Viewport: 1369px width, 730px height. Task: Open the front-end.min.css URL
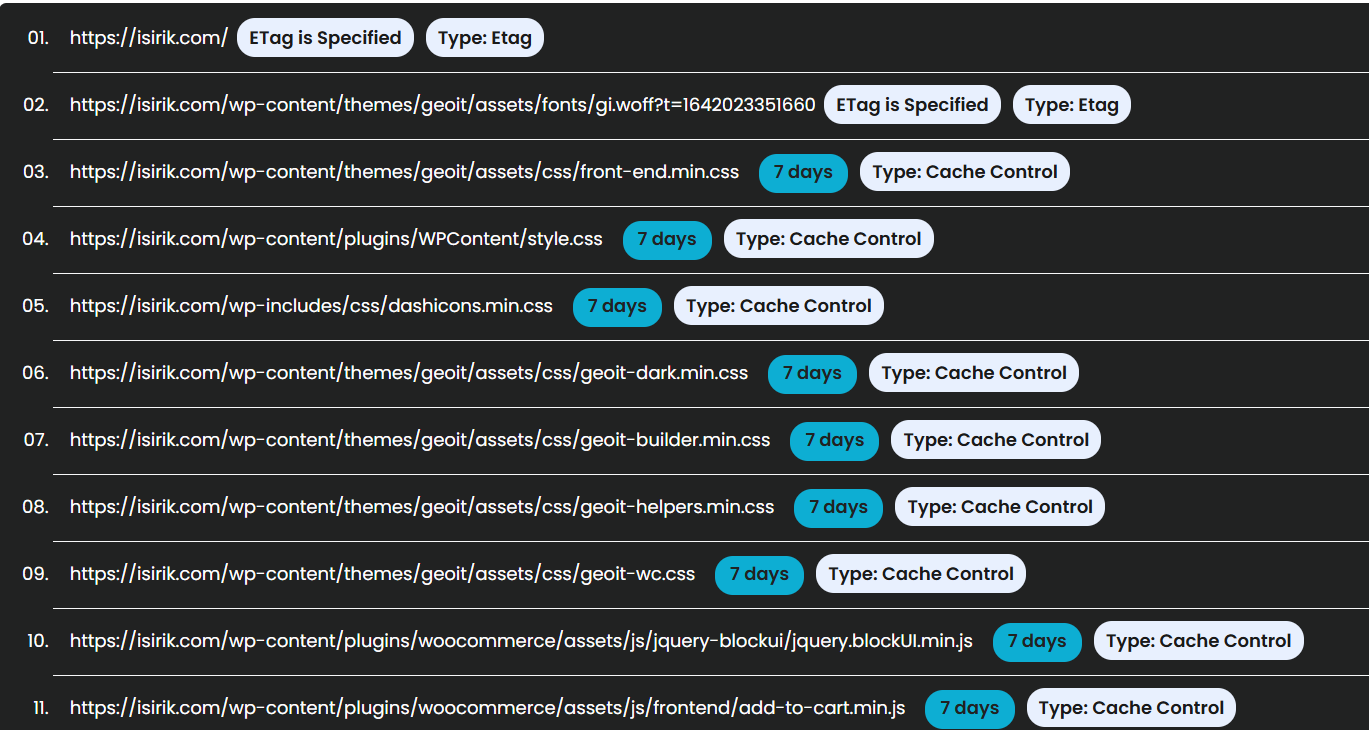(405, 172)
